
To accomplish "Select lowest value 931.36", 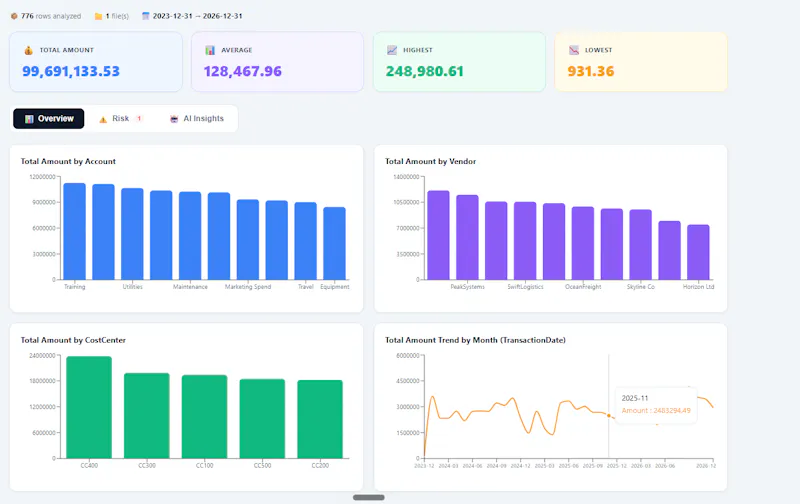I will (591, 71).
